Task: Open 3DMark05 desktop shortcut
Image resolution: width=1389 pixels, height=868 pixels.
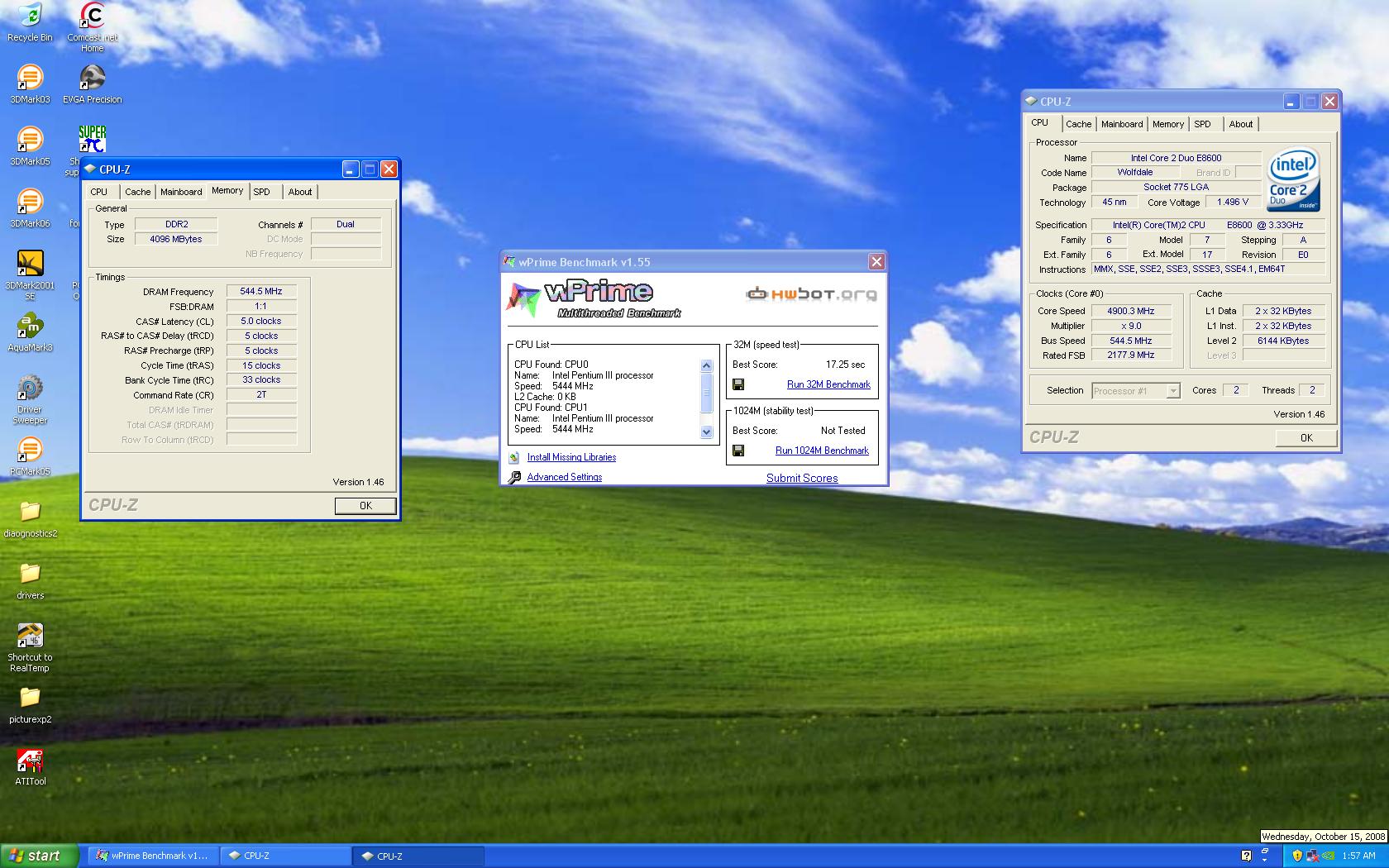Action: click(x=30, y=146)
